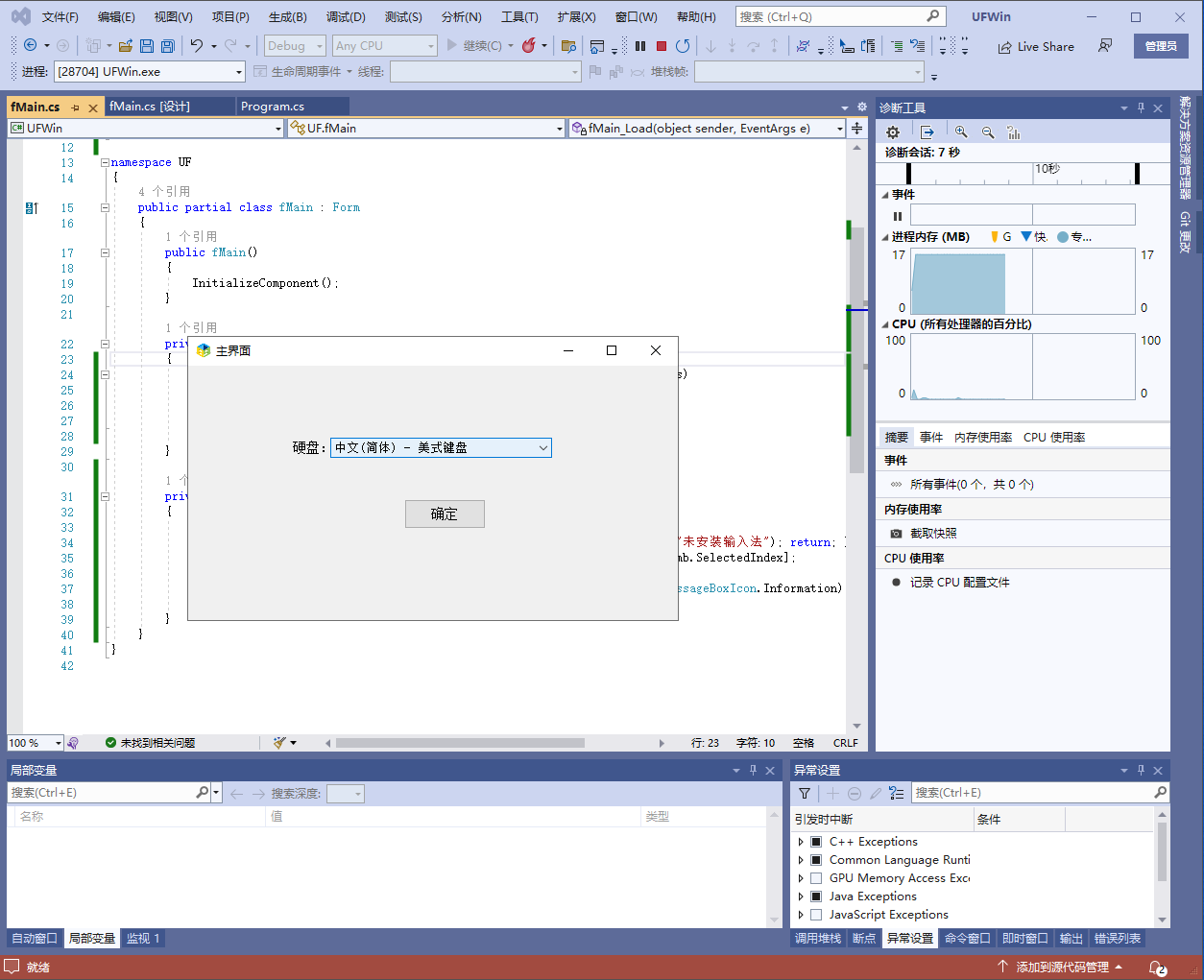Enable the JavaScript Exceptions checkbox
Viewport: 1204px width, 980px height.
[816, 915]
